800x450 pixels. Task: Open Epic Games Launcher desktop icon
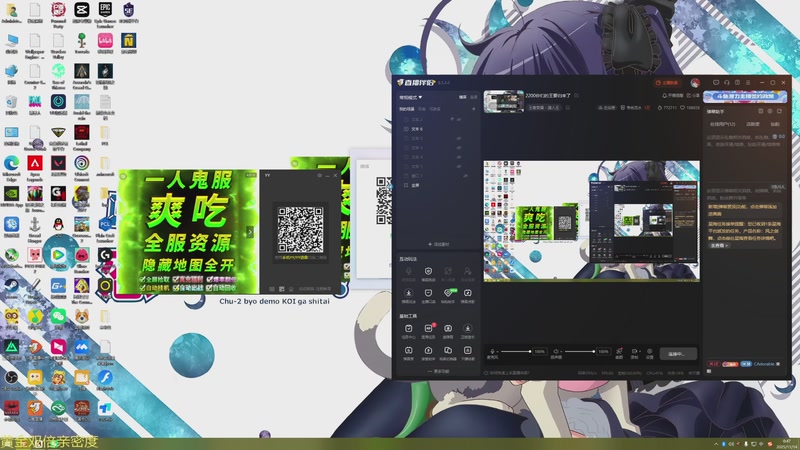pyautogui.click(x=105, y=13)
